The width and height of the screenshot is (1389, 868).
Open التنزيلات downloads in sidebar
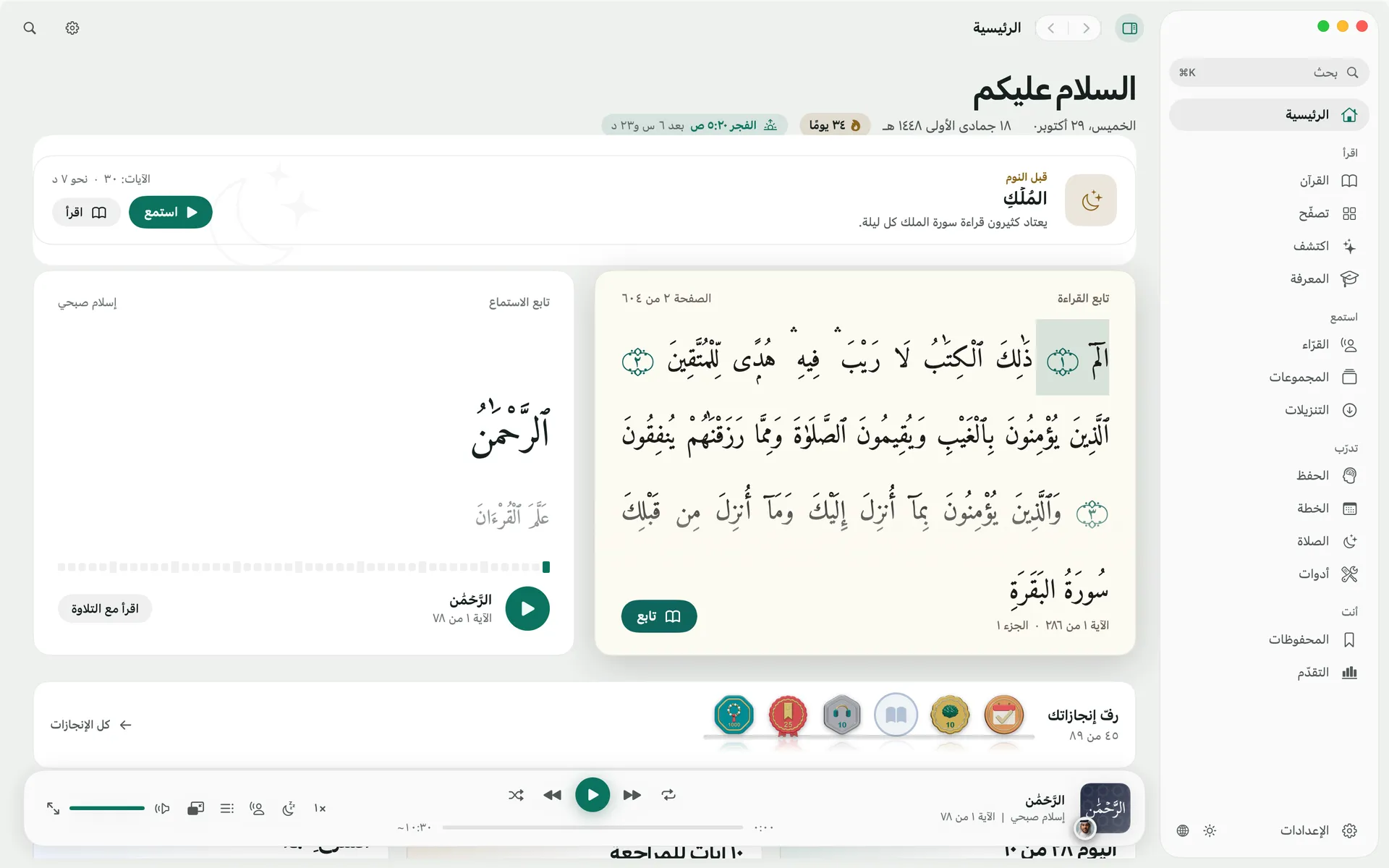1269,410
